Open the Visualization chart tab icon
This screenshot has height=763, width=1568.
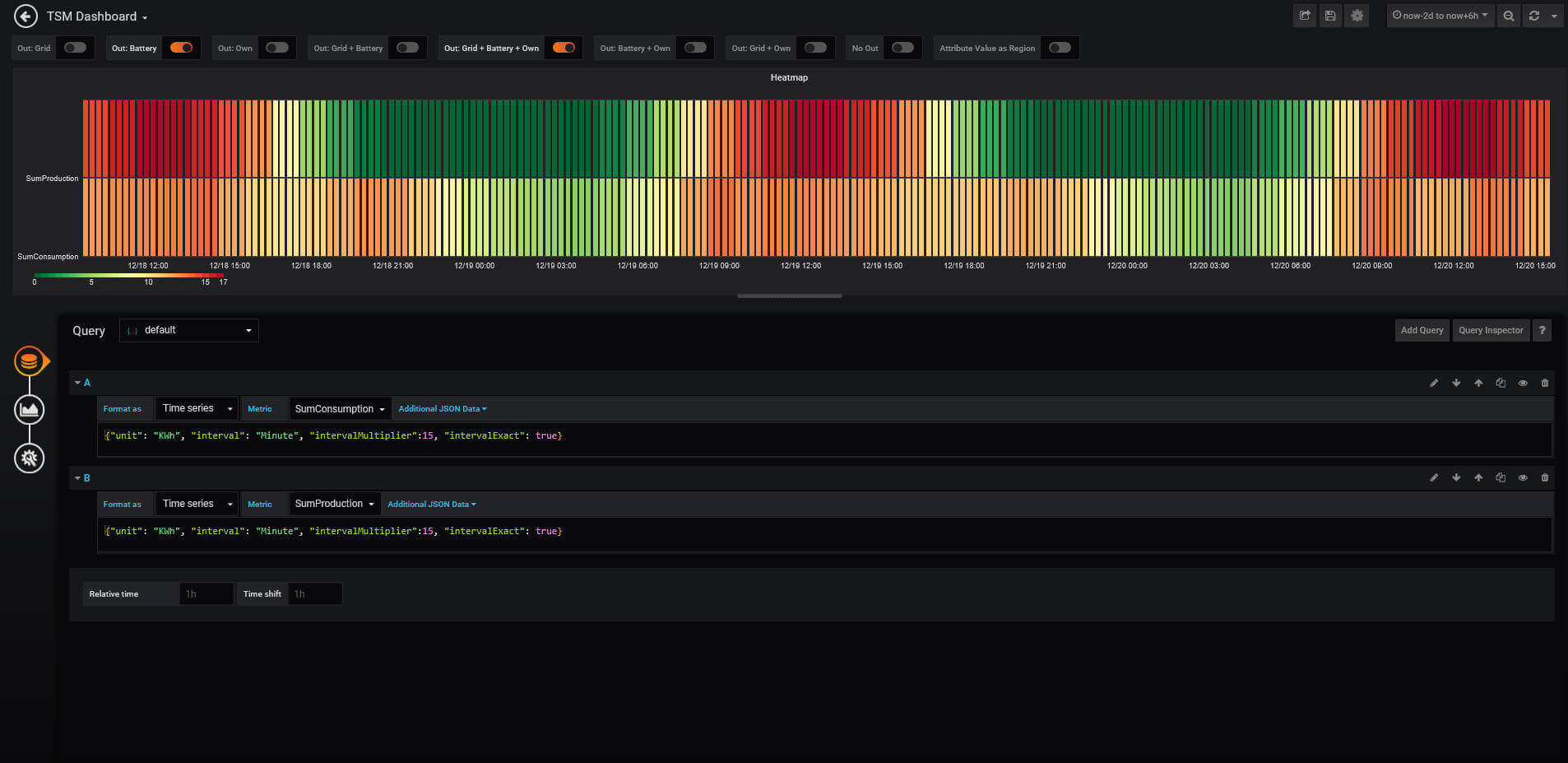coord(29,409)
